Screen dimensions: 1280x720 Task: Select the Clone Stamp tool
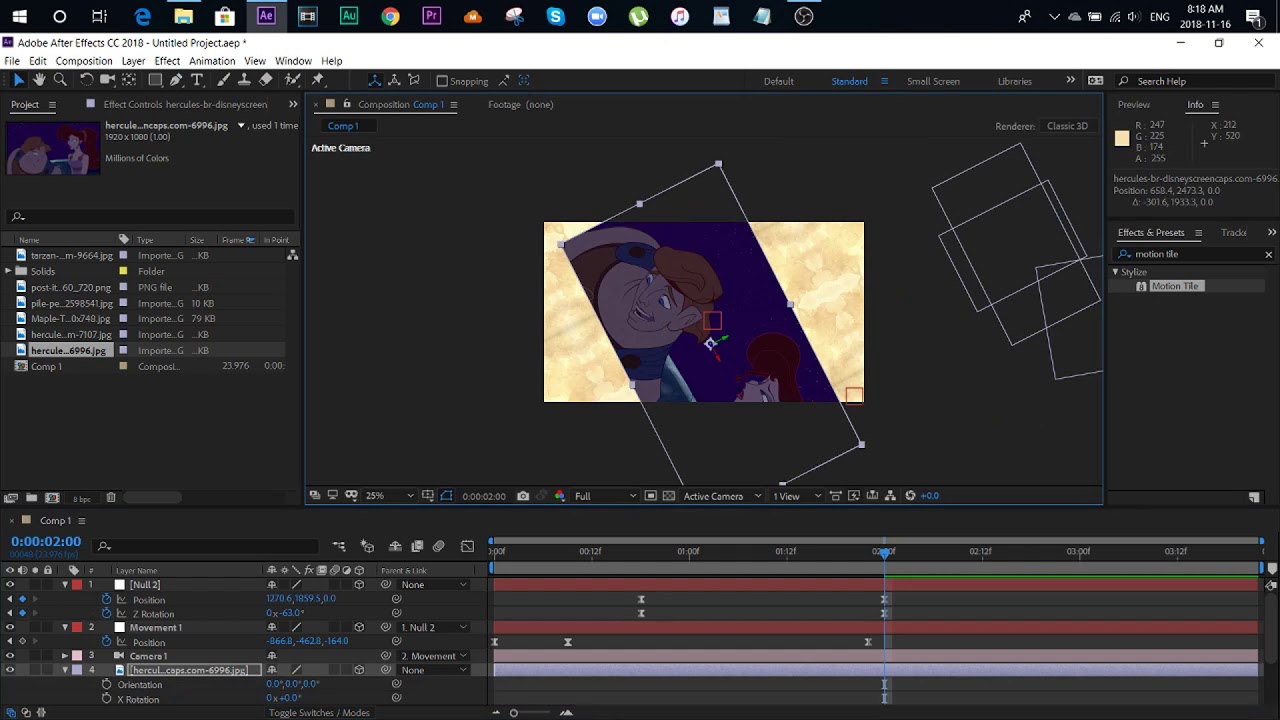click(x=244, y=80)
